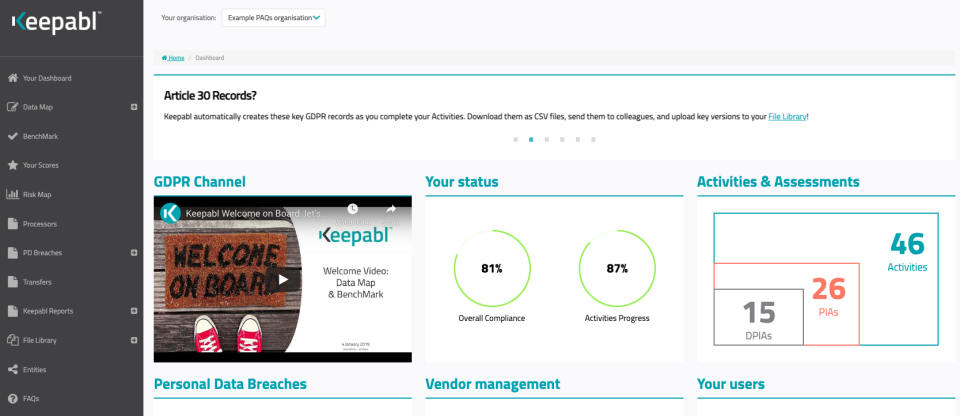Screen dimensions: 960x416
Task: Click the Your users heading
Action: [x=731, y=384]
